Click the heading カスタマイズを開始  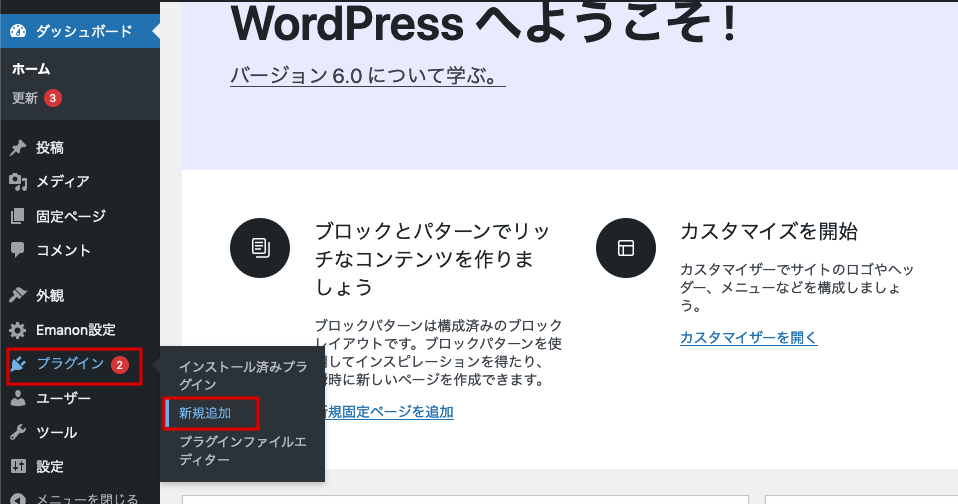(769, 232)
